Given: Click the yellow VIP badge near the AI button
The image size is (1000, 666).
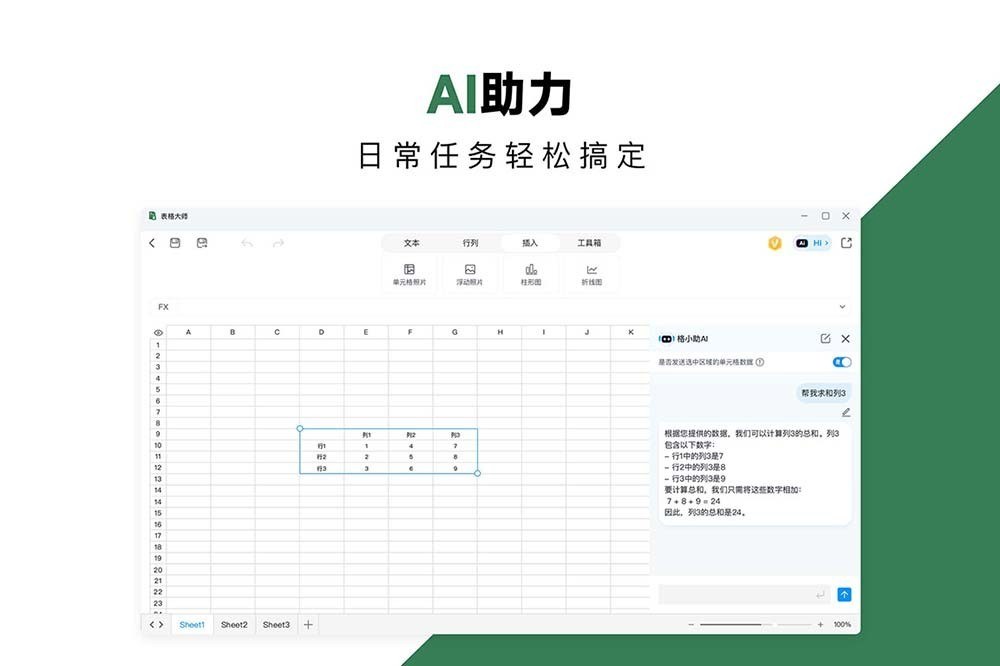Looking at the screenshot, I should click(x=775, y=242).
